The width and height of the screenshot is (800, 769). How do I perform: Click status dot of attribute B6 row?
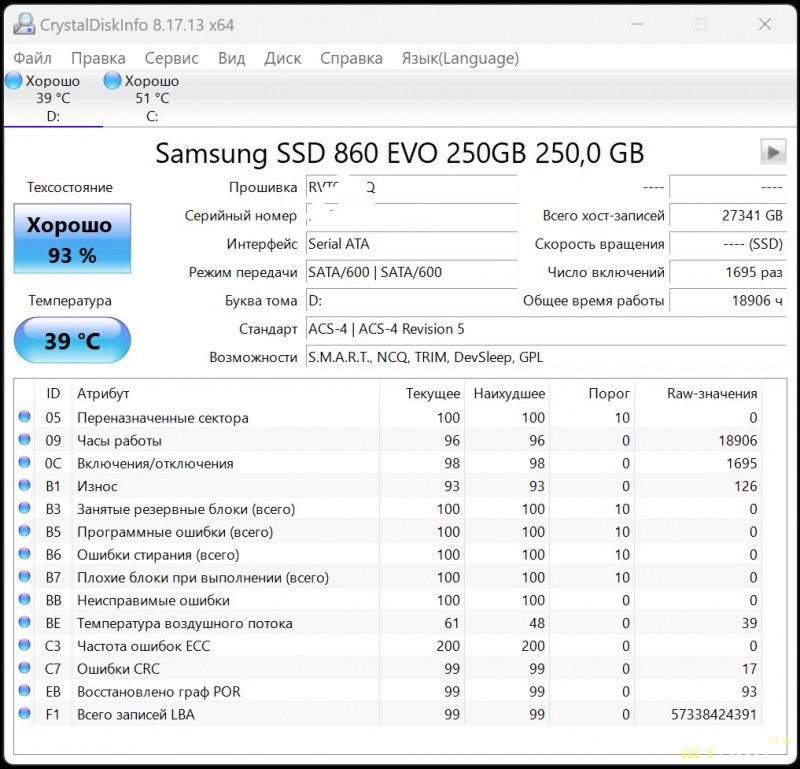pyautogui.click(x=24, y=554)
